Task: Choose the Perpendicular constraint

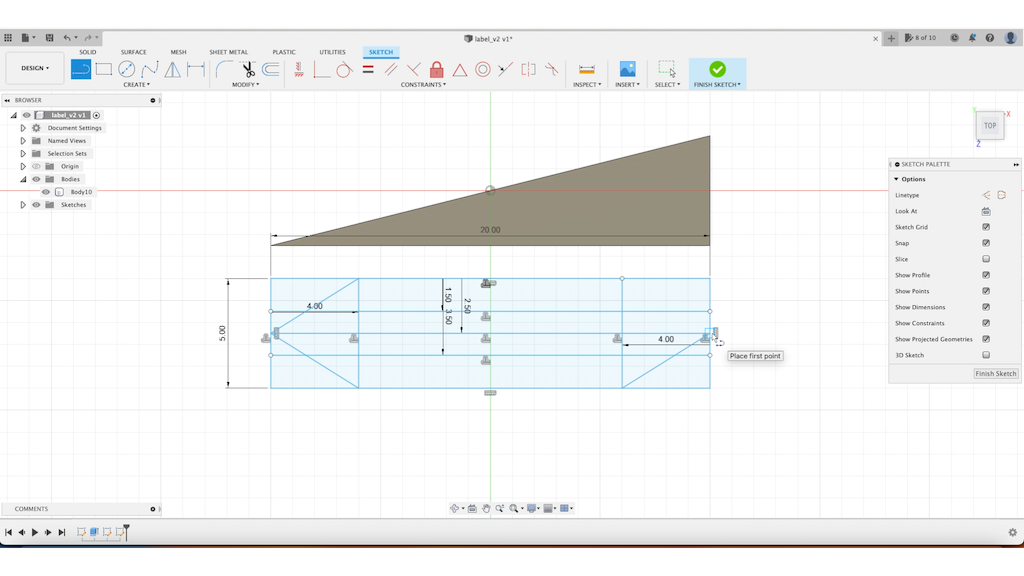Action: (x=413, y=69)
